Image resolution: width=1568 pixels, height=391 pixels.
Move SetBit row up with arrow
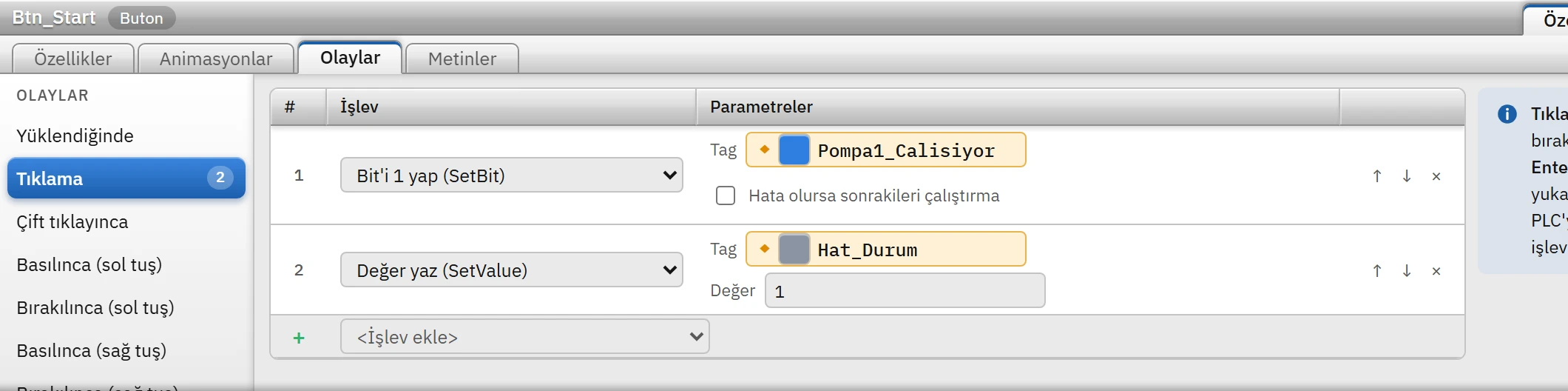point(1377,176)
